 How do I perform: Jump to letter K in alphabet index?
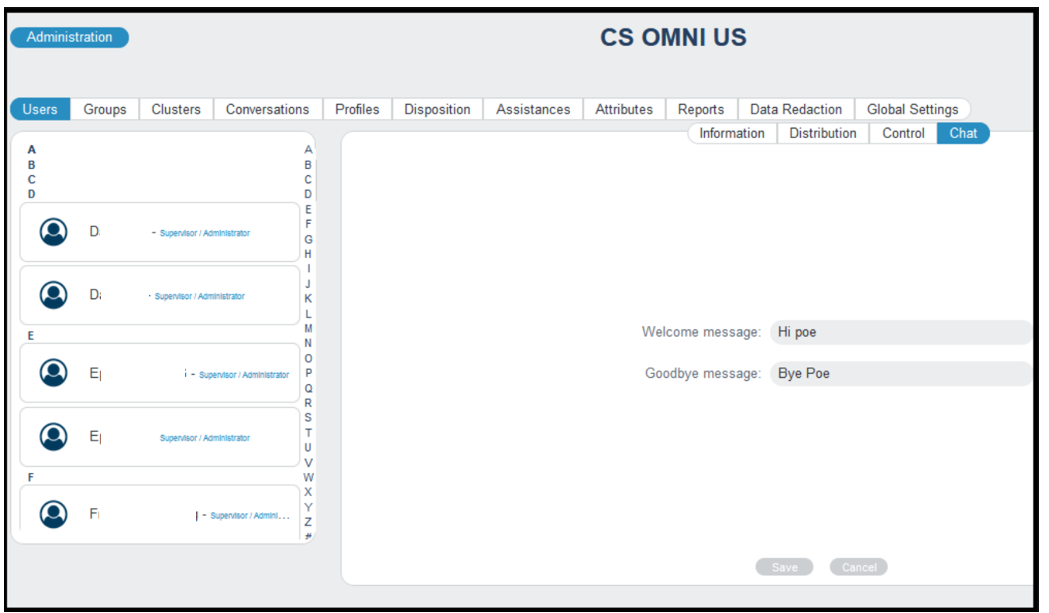[x=308, y=298]
